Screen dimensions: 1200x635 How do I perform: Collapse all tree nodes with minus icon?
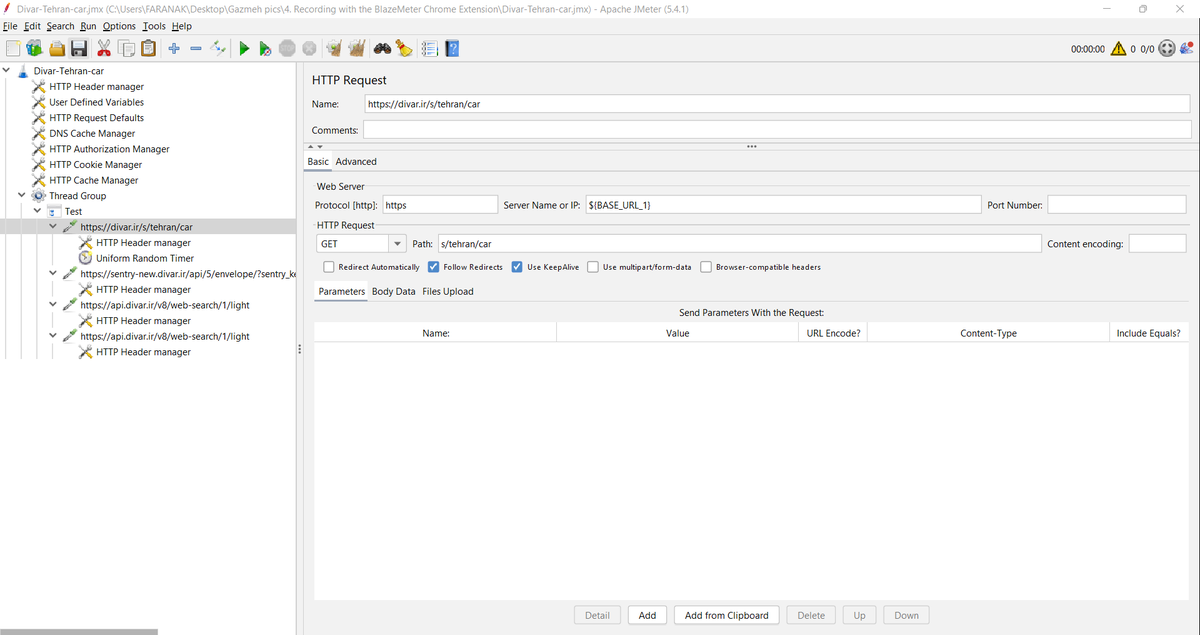195,48
